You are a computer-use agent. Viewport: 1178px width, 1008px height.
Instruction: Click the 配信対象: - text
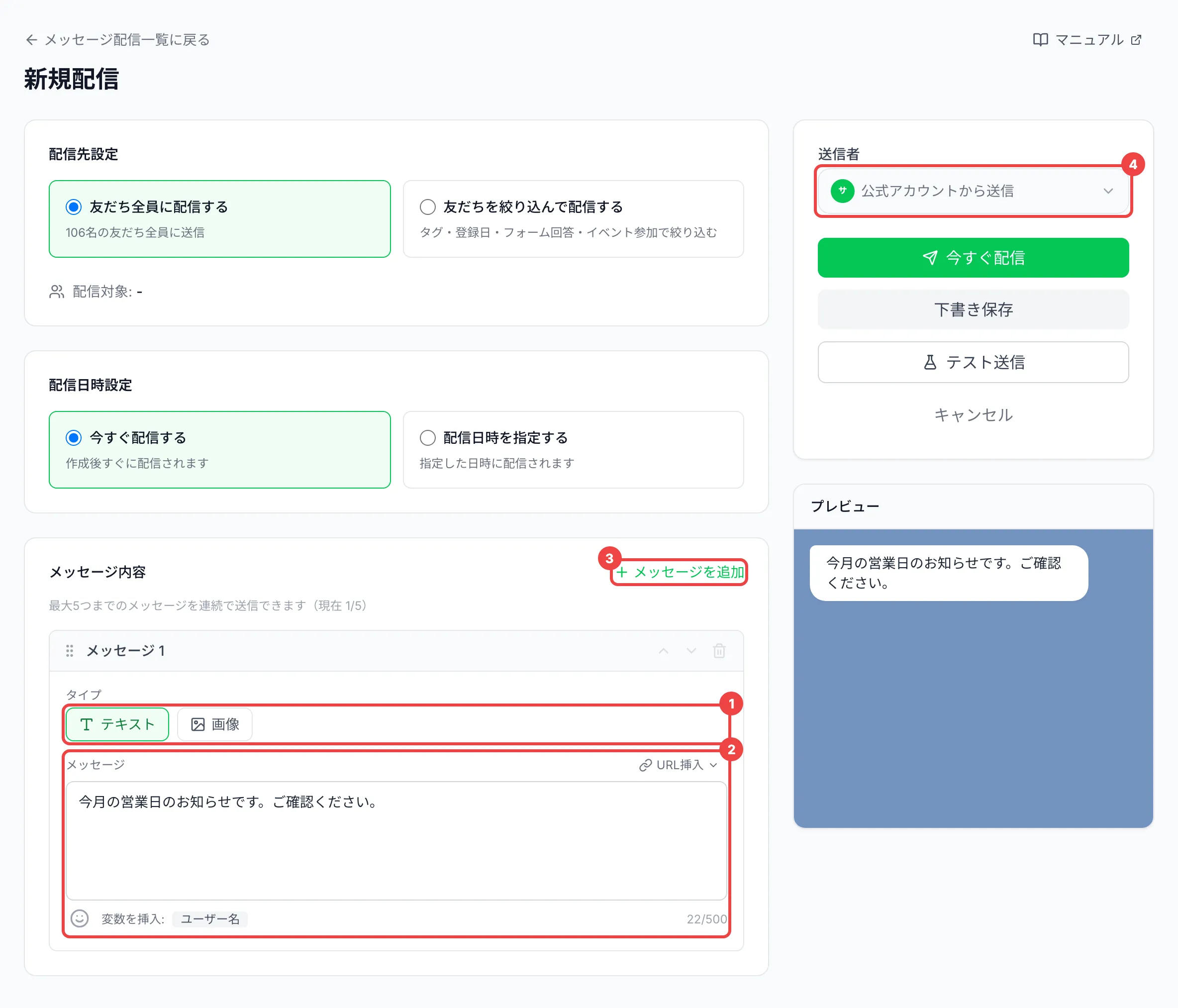coord(107,292)
